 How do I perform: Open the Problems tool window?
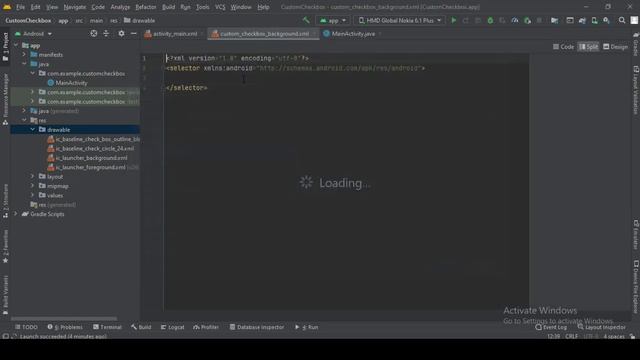coord(65,327)
